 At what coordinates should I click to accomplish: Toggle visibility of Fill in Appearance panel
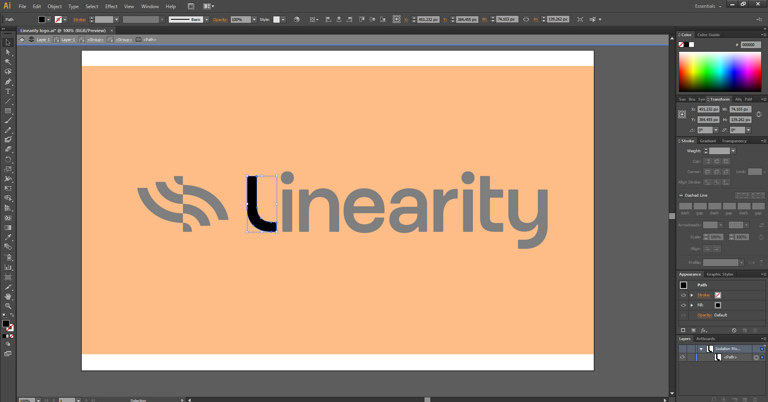pyautogui.click(x=683, y=305)
